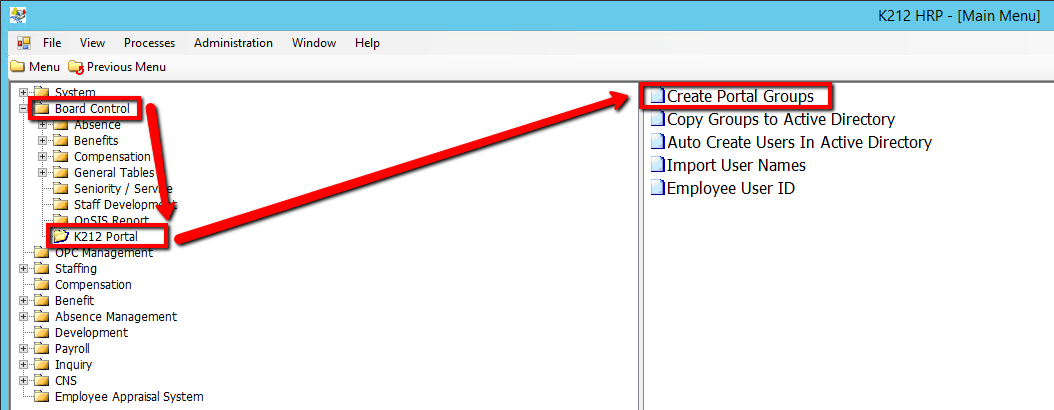Open the Help menu

pos(367,43)
